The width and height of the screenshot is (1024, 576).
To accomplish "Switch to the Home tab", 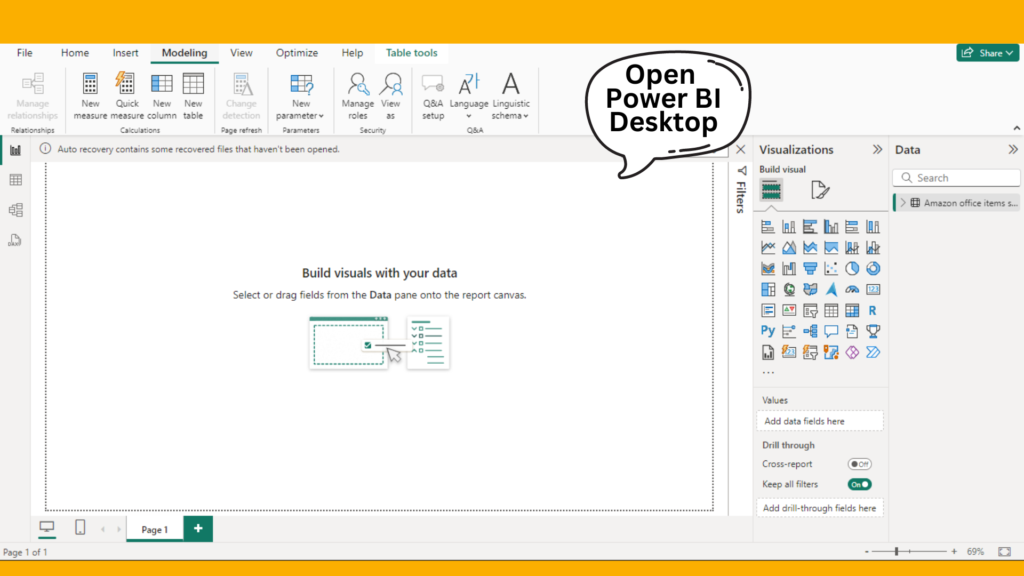I will point(74,53).
